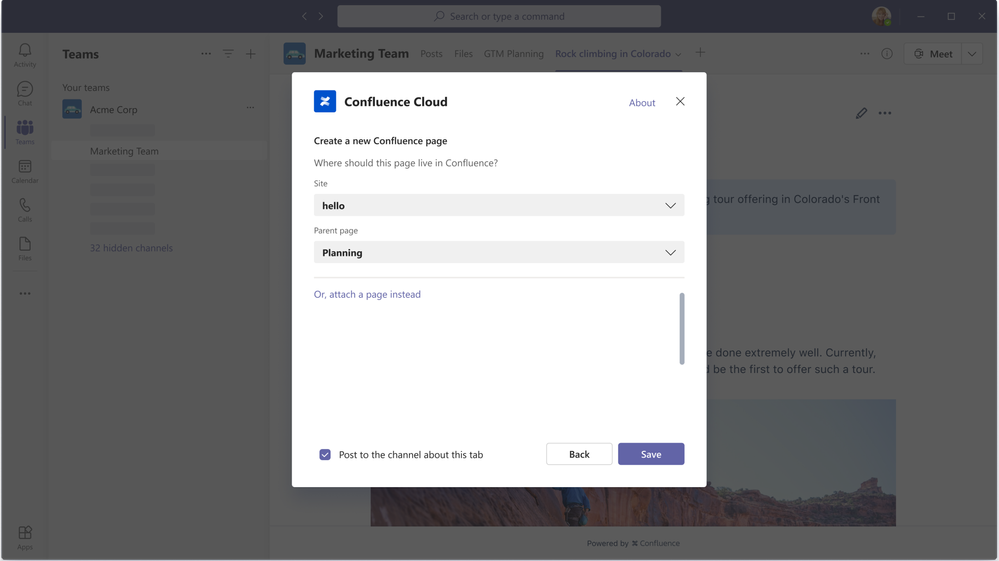
Task: Select the Teams sidebar icon
Action: pyautogui.click(x=25, y=132)
